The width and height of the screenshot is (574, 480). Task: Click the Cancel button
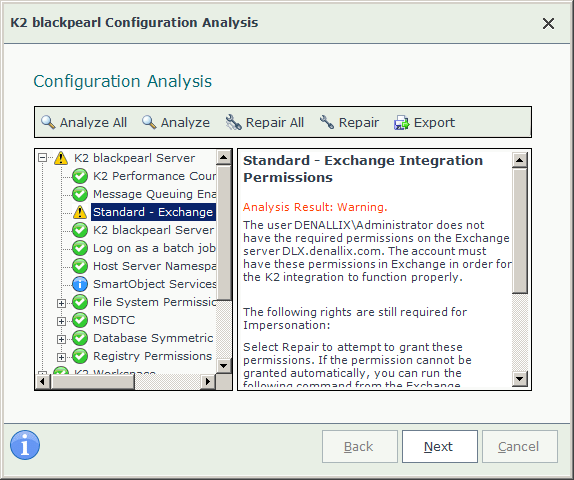[x=520, y=446]
